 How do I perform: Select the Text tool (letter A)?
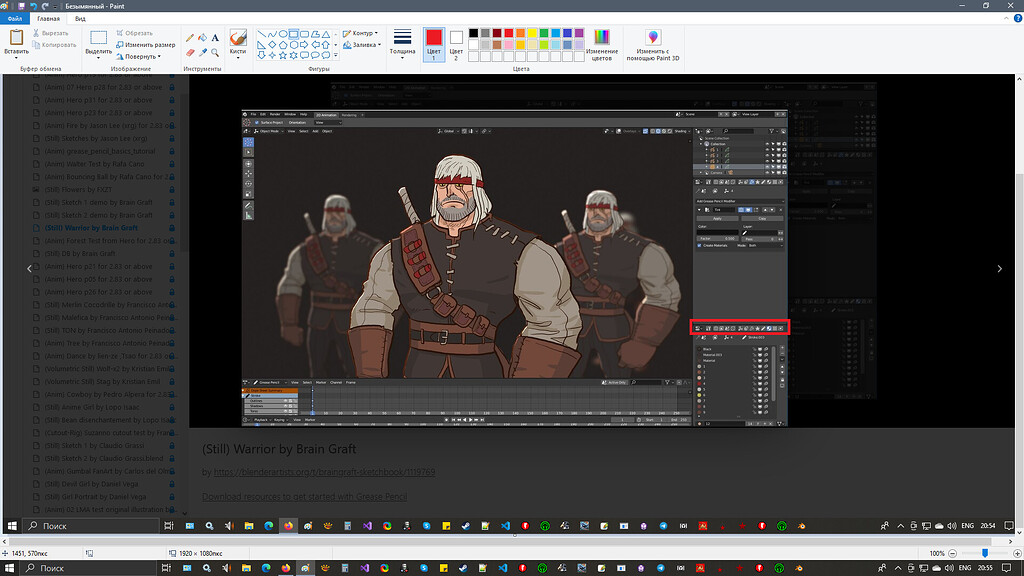click(215, 38)
